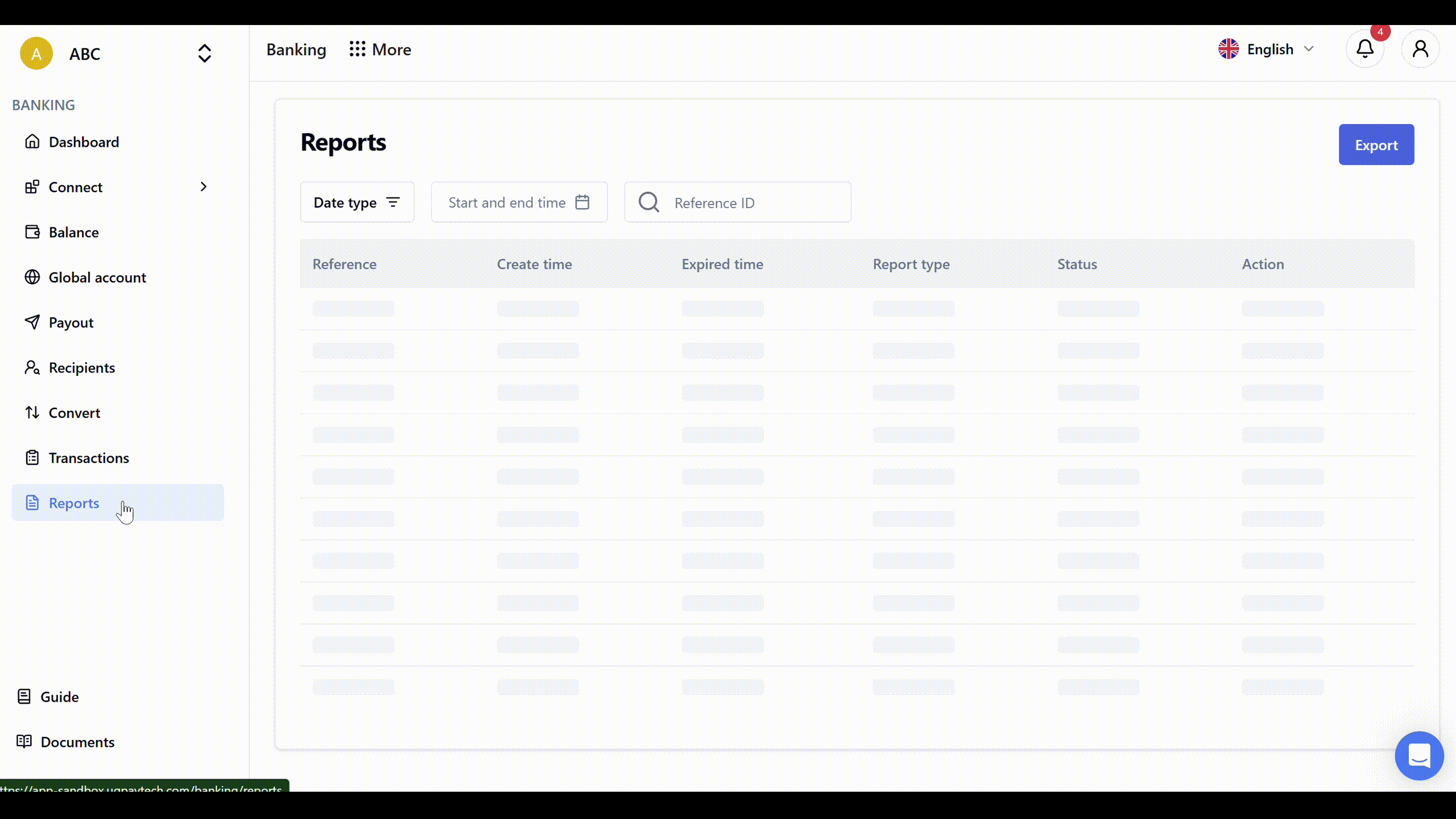Image resolution: width=1456 pixels, height=819 pixels.
Task: Focus the Reference ID search field
Action: tap(738, 202)
